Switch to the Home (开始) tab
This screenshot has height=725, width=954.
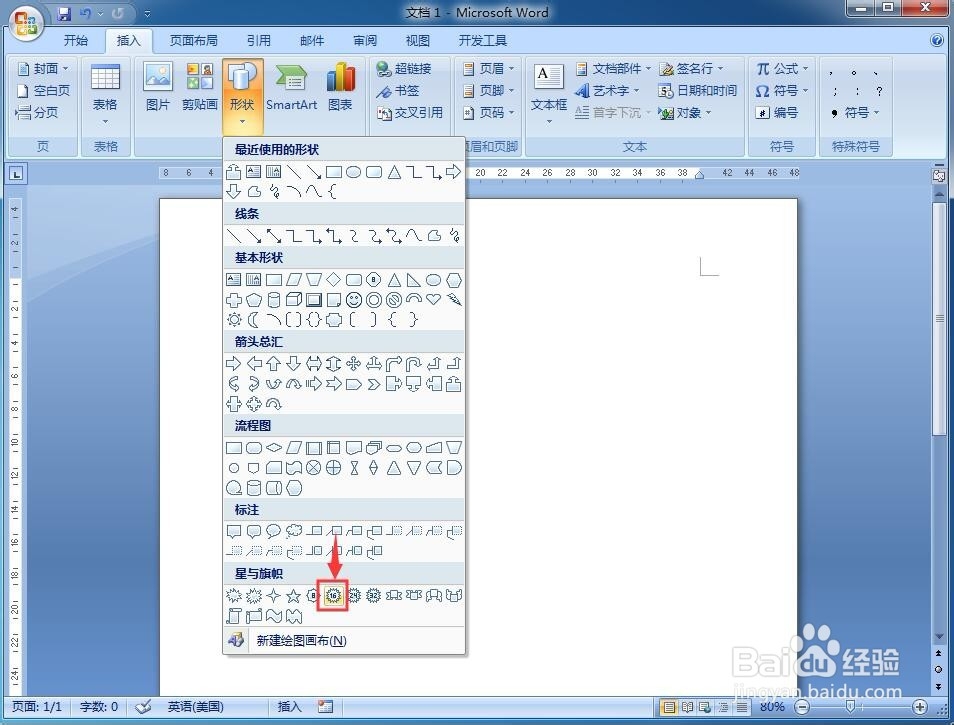click(x=76, y=41)
